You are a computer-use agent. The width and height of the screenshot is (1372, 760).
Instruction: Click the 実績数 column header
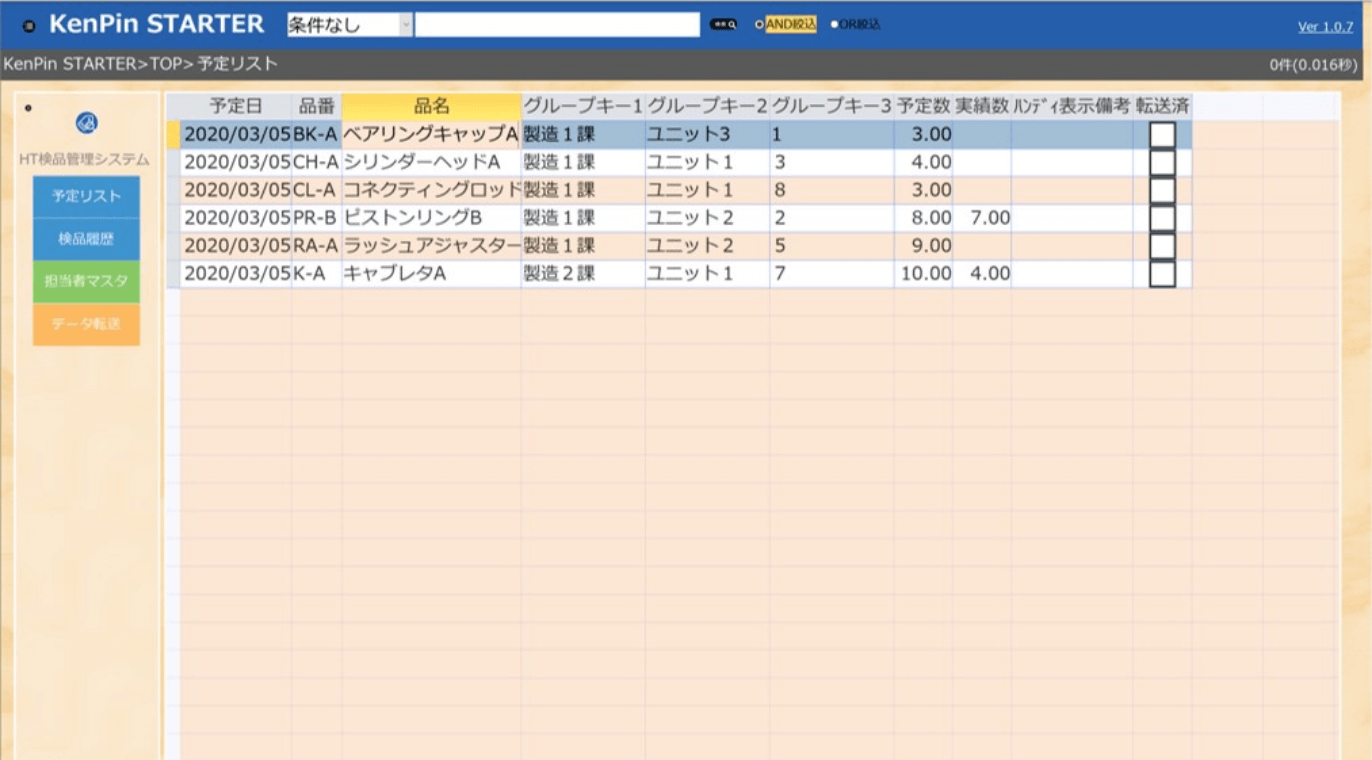pyautogui.click(x=982, y=106)
